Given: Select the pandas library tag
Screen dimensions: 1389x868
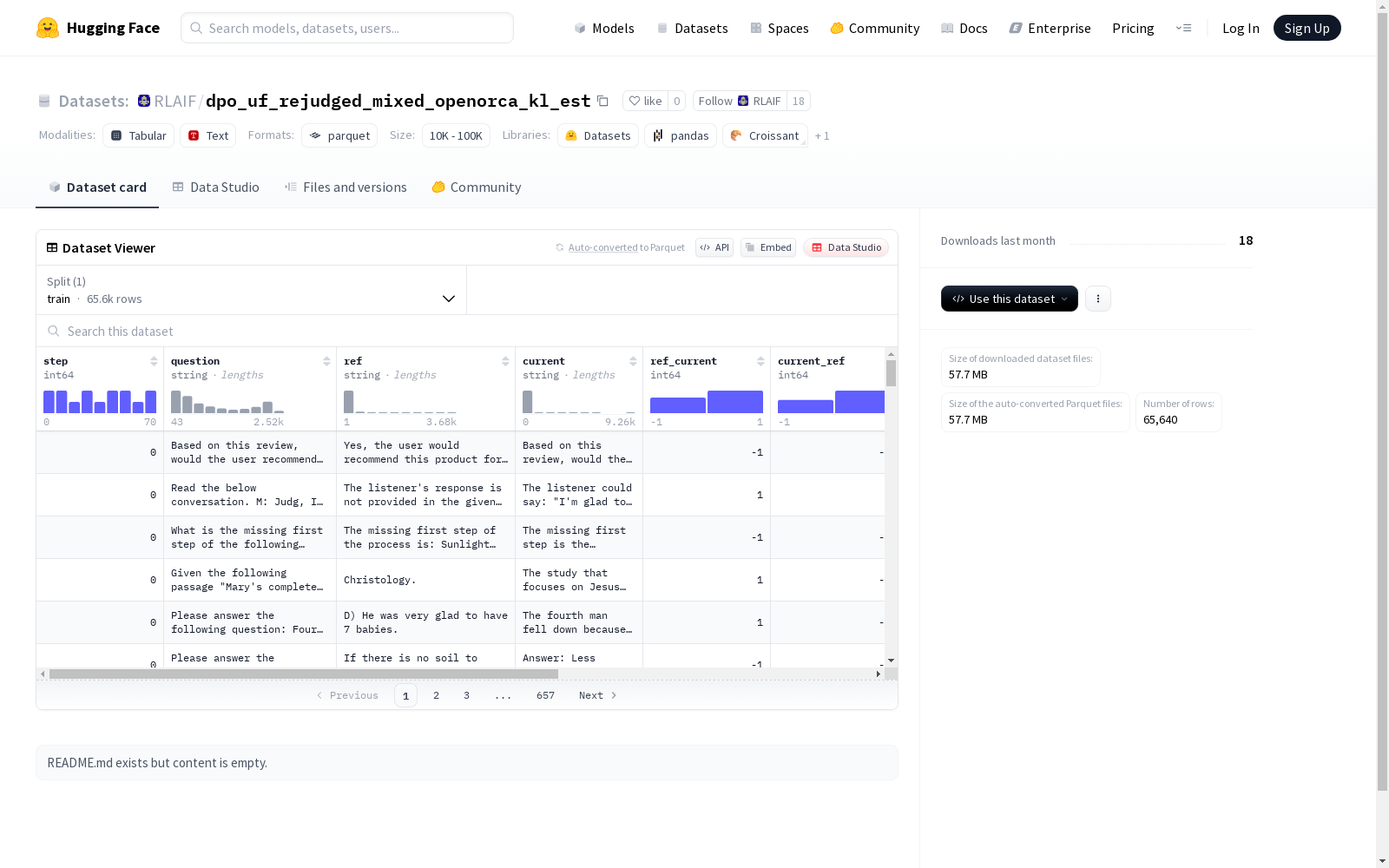Looking at the screenshot, I should pos(681,135).
